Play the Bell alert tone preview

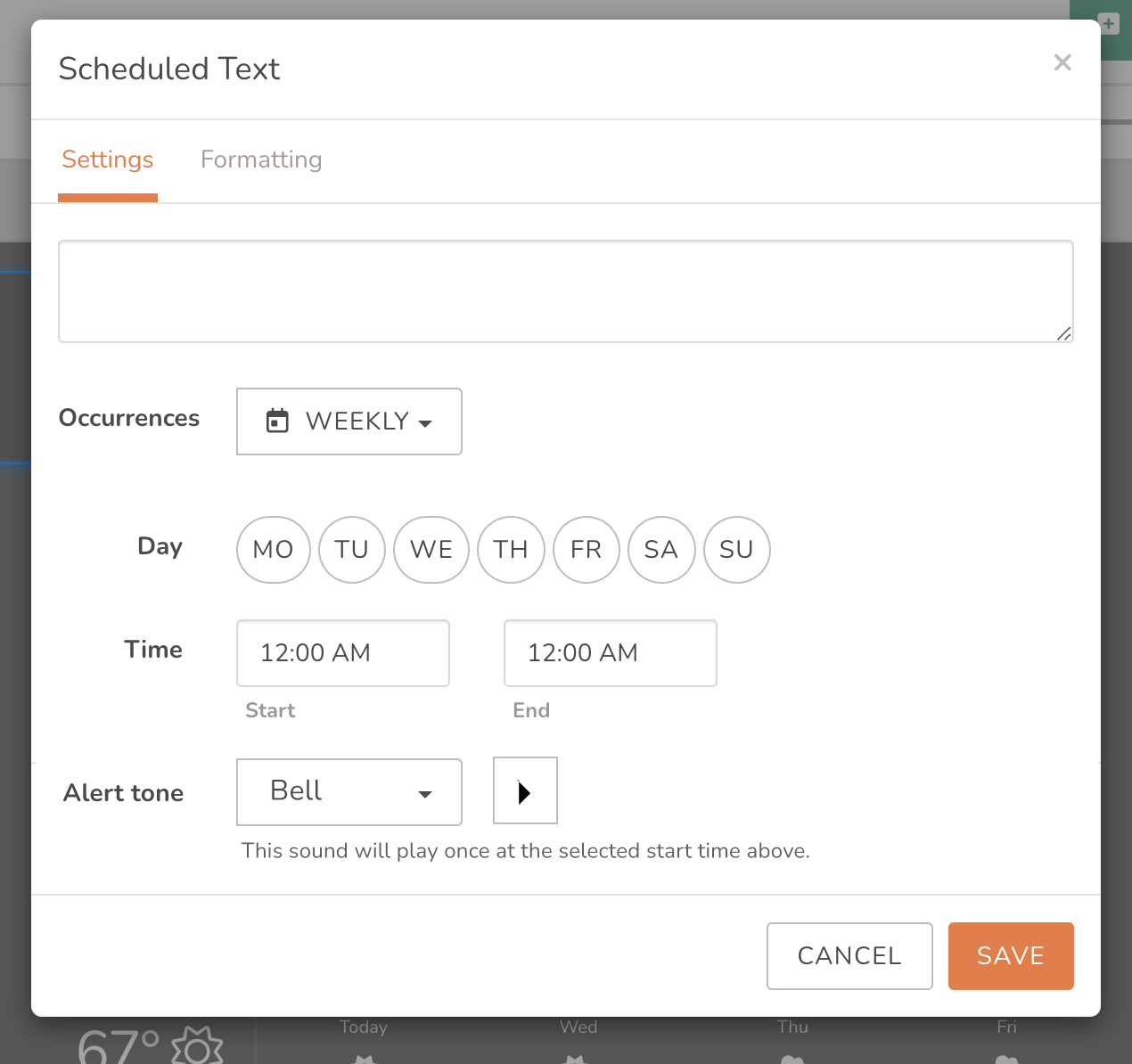(x=525, y=791)
